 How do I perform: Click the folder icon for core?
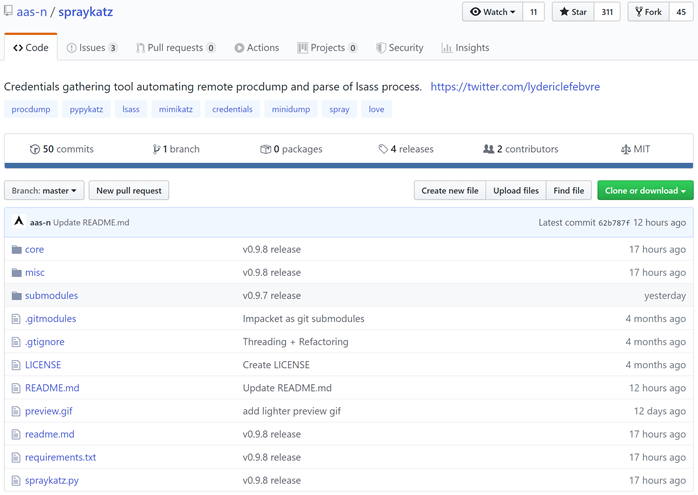(16, 249)
